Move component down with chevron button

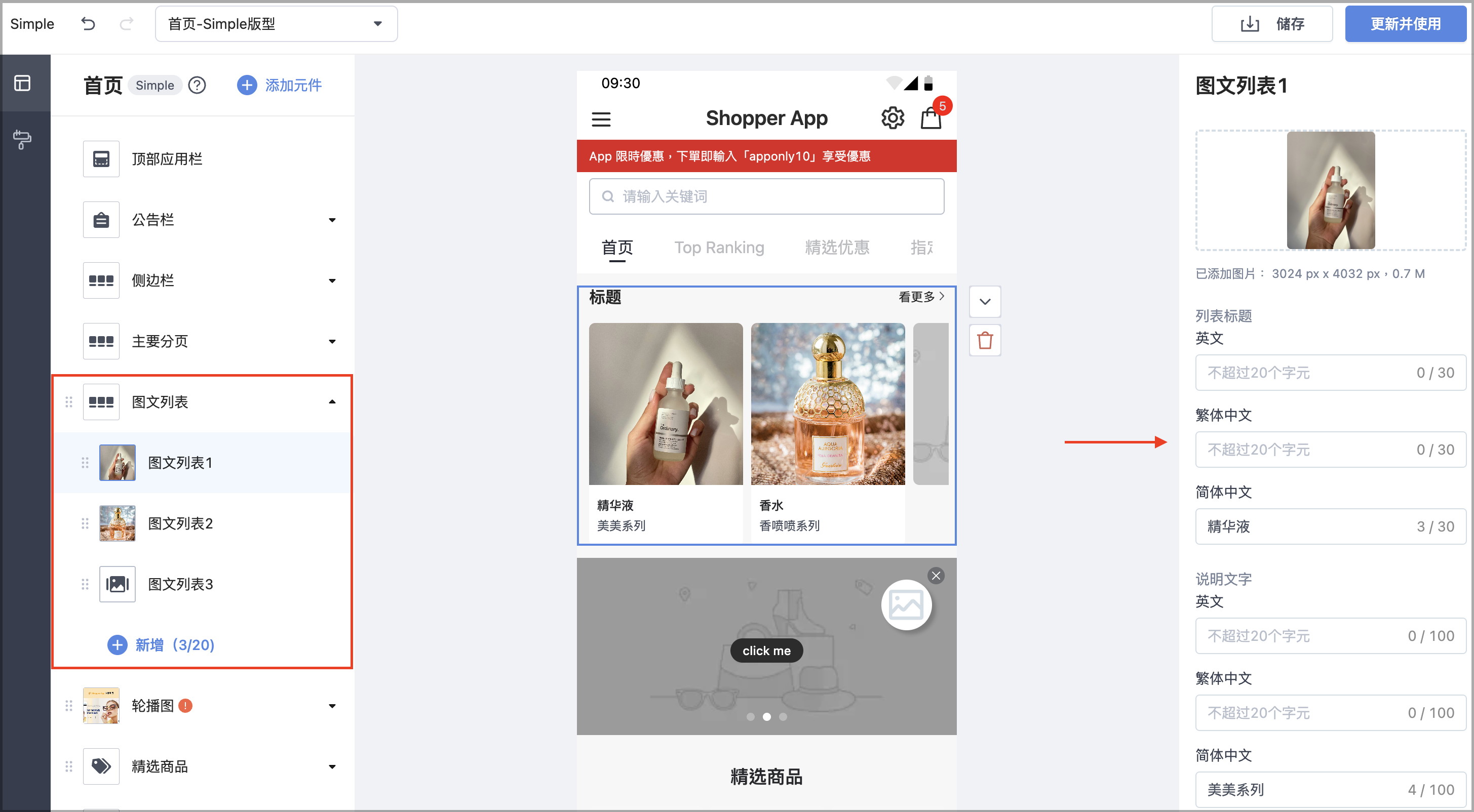985,301
